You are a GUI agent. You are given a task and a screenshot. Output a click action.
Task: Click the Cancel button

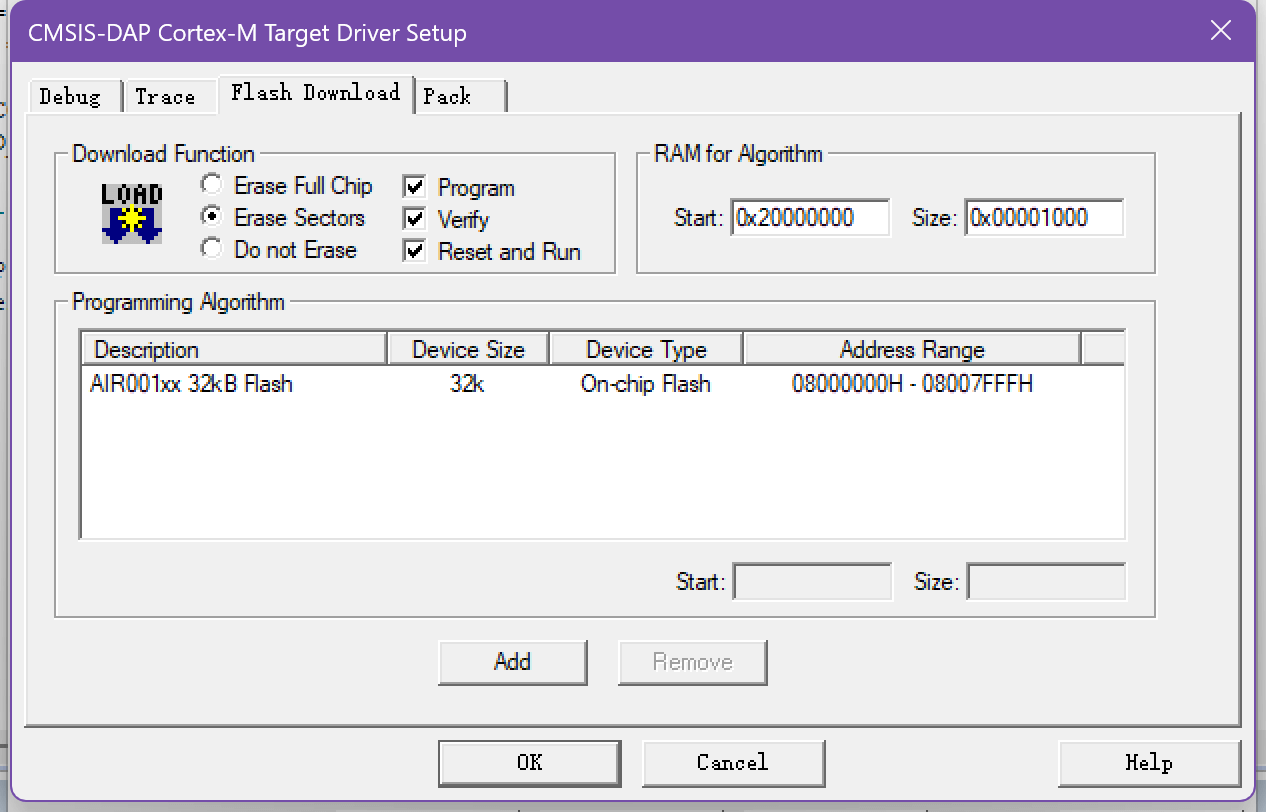coord(733,763)
